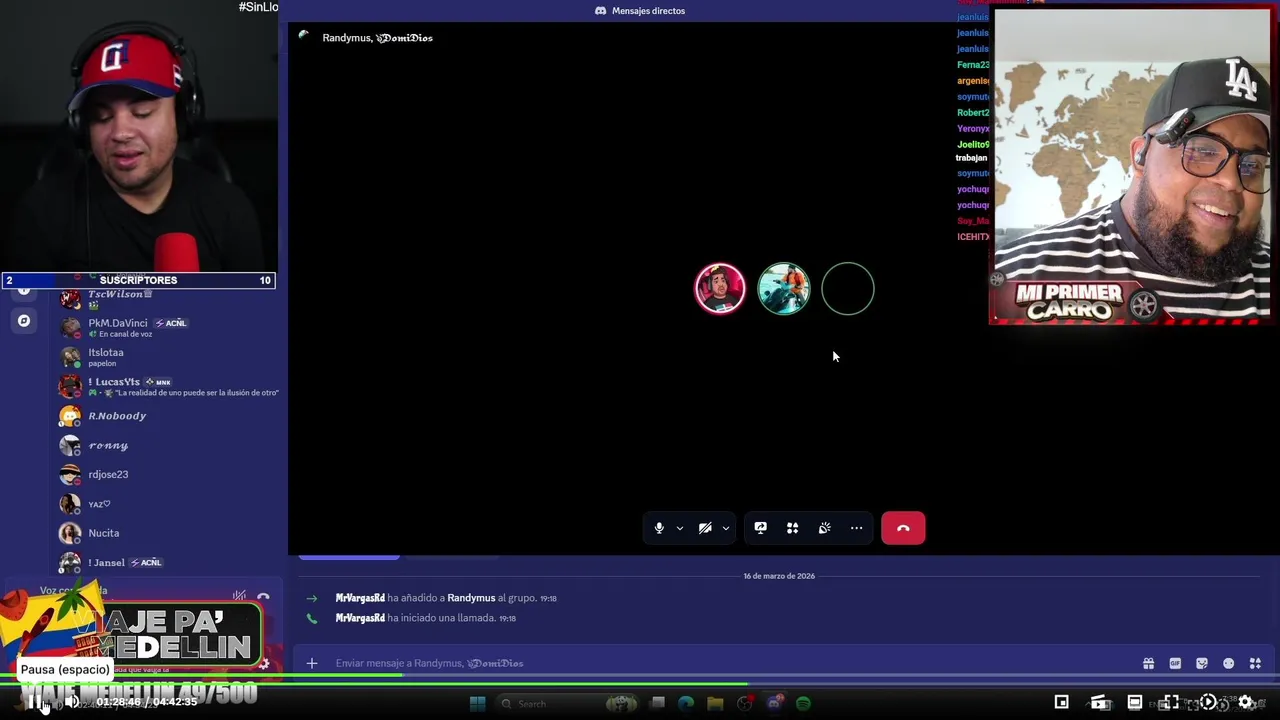Select the second caller avatar with jet ski
1280x720 pixels.
coord(784,289)
